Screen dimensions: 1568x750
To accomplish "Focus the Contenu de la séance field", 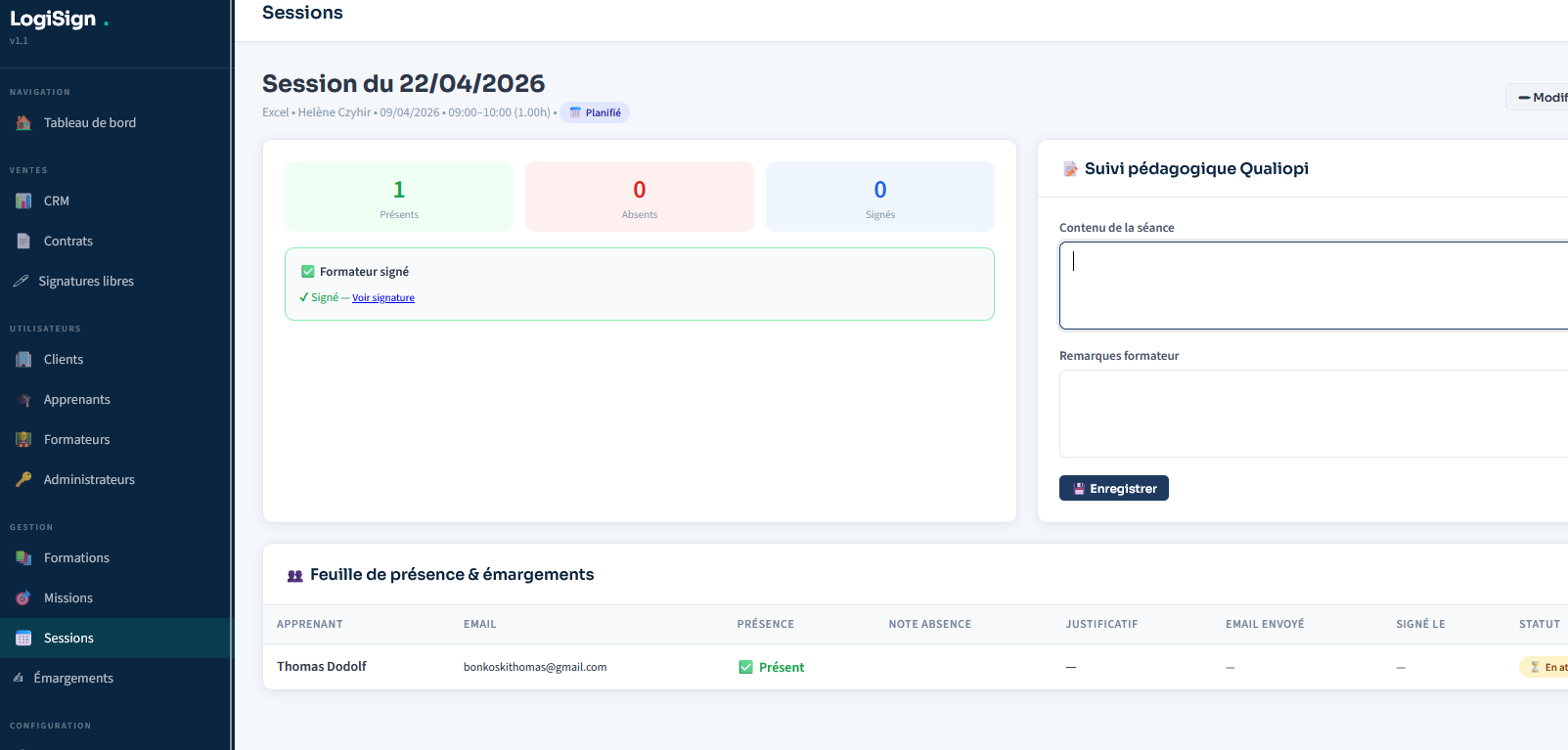I will (1311, 286).
